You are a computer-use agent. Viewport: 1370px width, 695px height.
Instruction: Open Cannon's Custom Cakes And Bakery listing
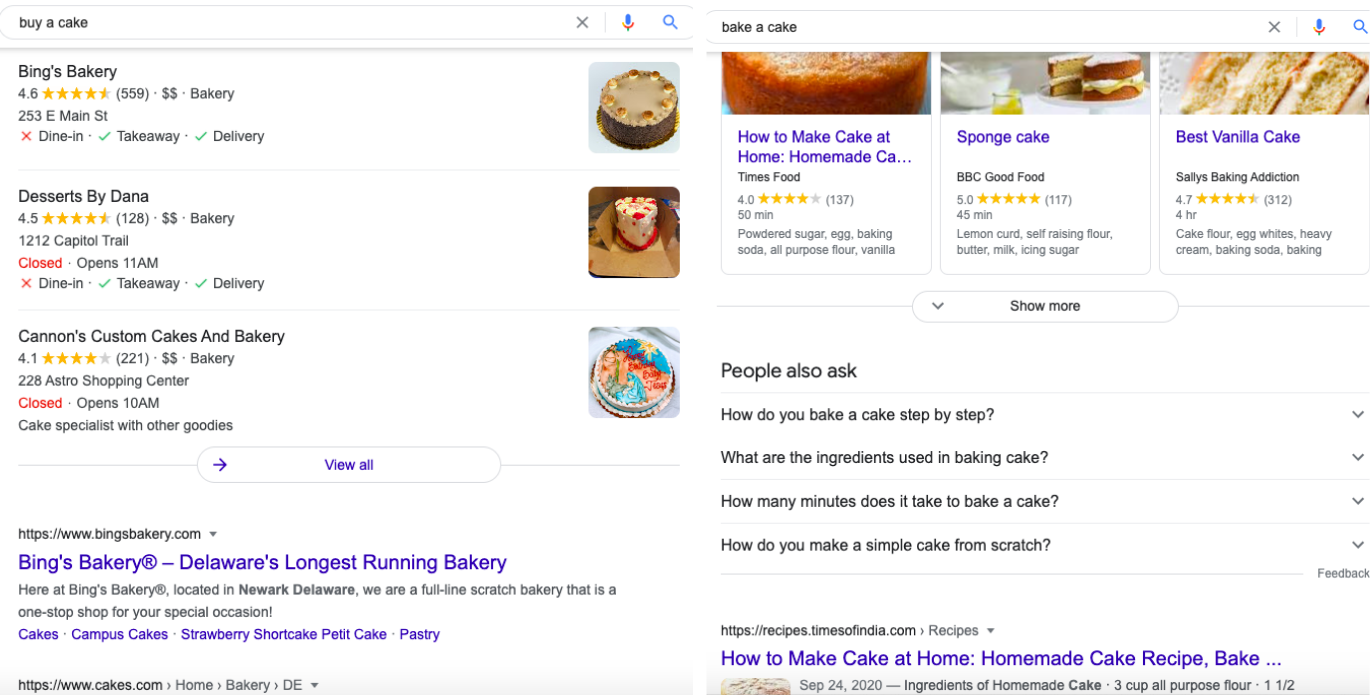click(x=151, y=336)
